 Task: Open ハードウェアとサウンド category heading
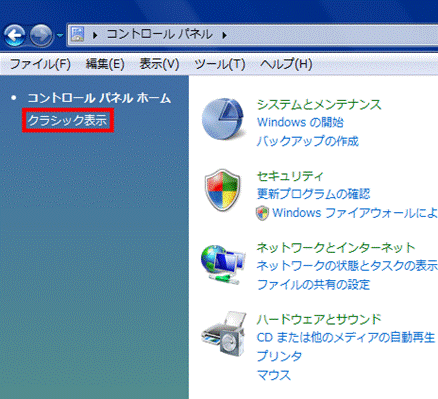[319, 319]
